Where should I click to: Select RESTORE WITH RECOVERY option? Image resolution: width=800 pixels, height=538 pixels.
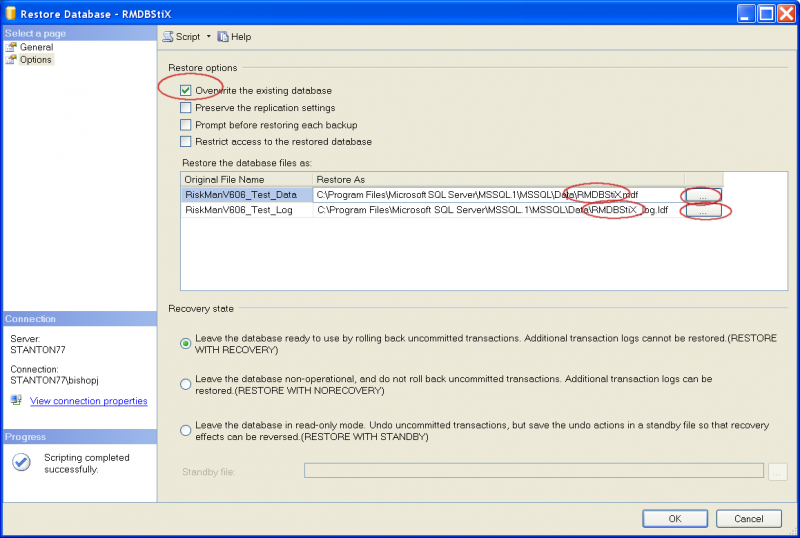pos(186,344)
